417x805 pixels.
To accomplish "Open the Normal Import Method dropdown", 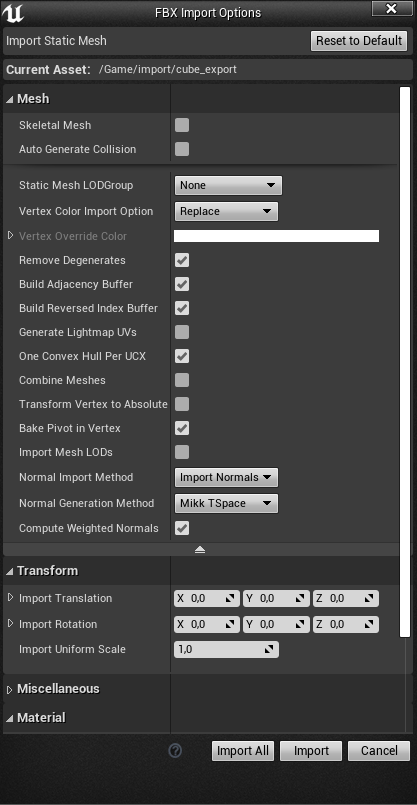I will (x=226, y=477).
